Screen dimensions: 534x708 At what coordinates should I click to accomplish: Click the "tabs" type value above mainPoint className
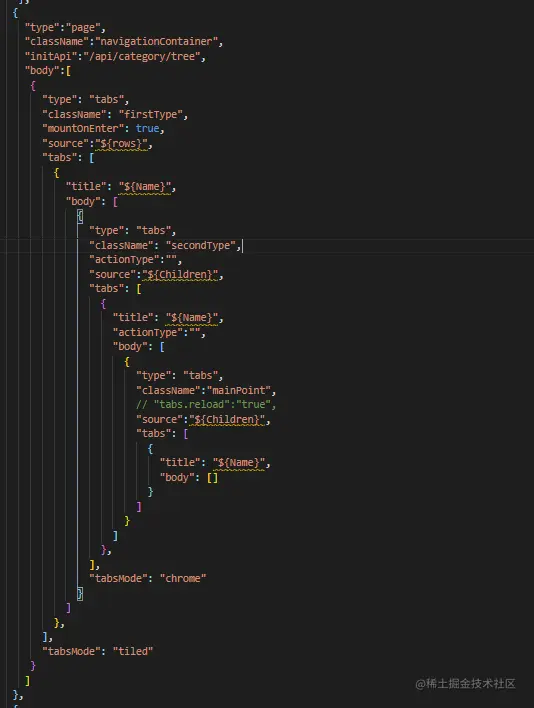[200, 375]
